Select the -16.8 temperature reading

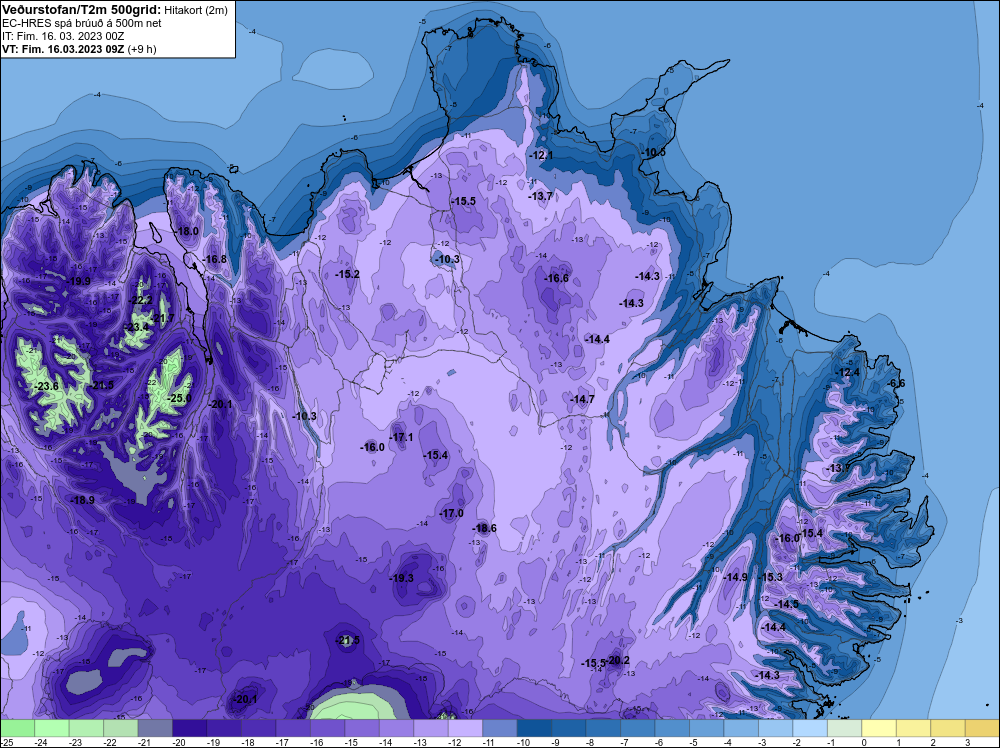[215, 260]
